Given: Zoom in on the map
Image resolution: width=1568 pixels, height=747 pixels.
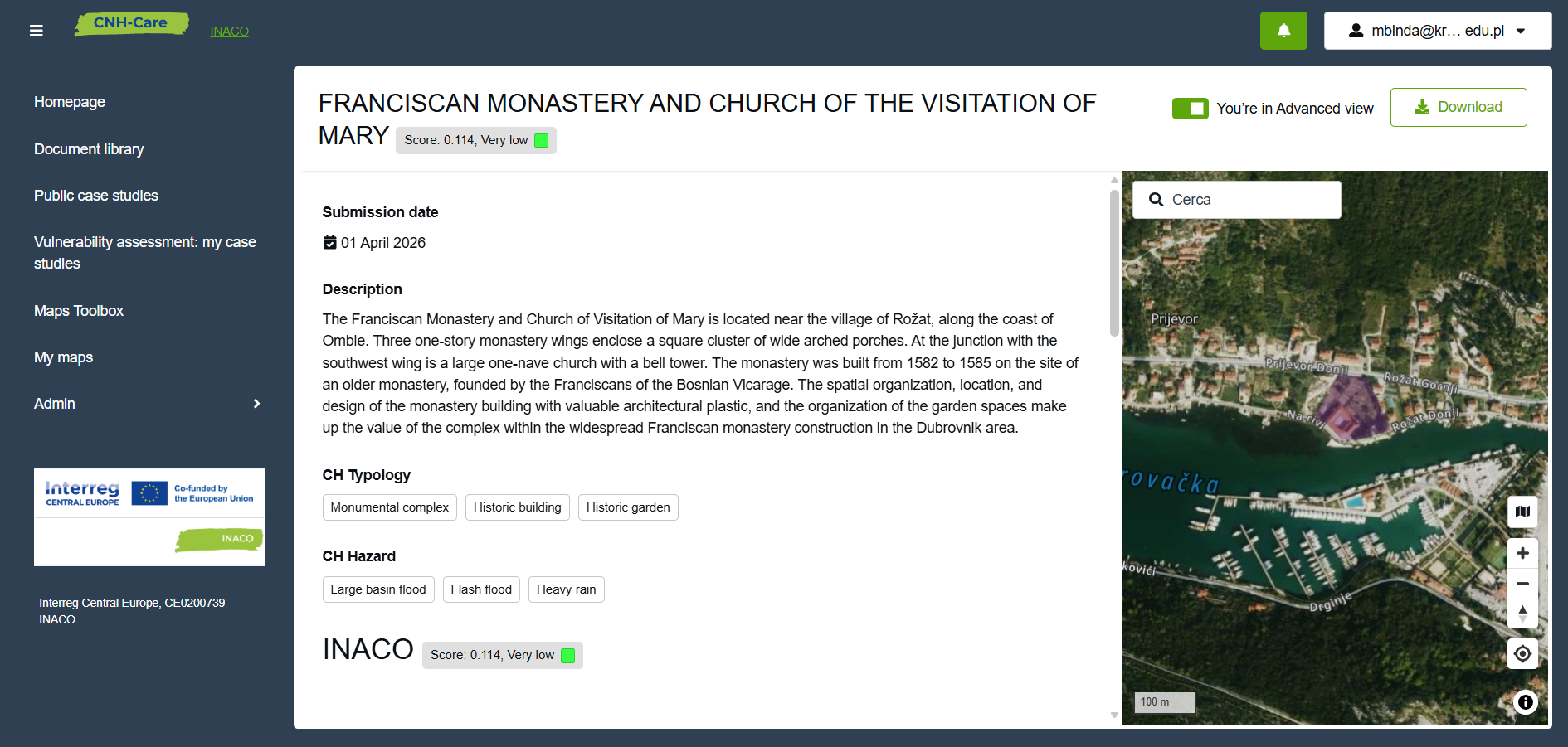Looking at the screenshot, I should coord(1522,553).
